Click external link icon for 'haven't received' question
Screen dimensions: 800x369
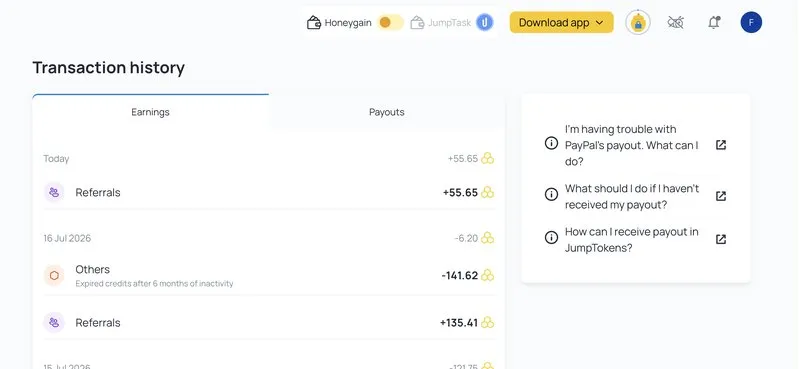pos(720,196)
